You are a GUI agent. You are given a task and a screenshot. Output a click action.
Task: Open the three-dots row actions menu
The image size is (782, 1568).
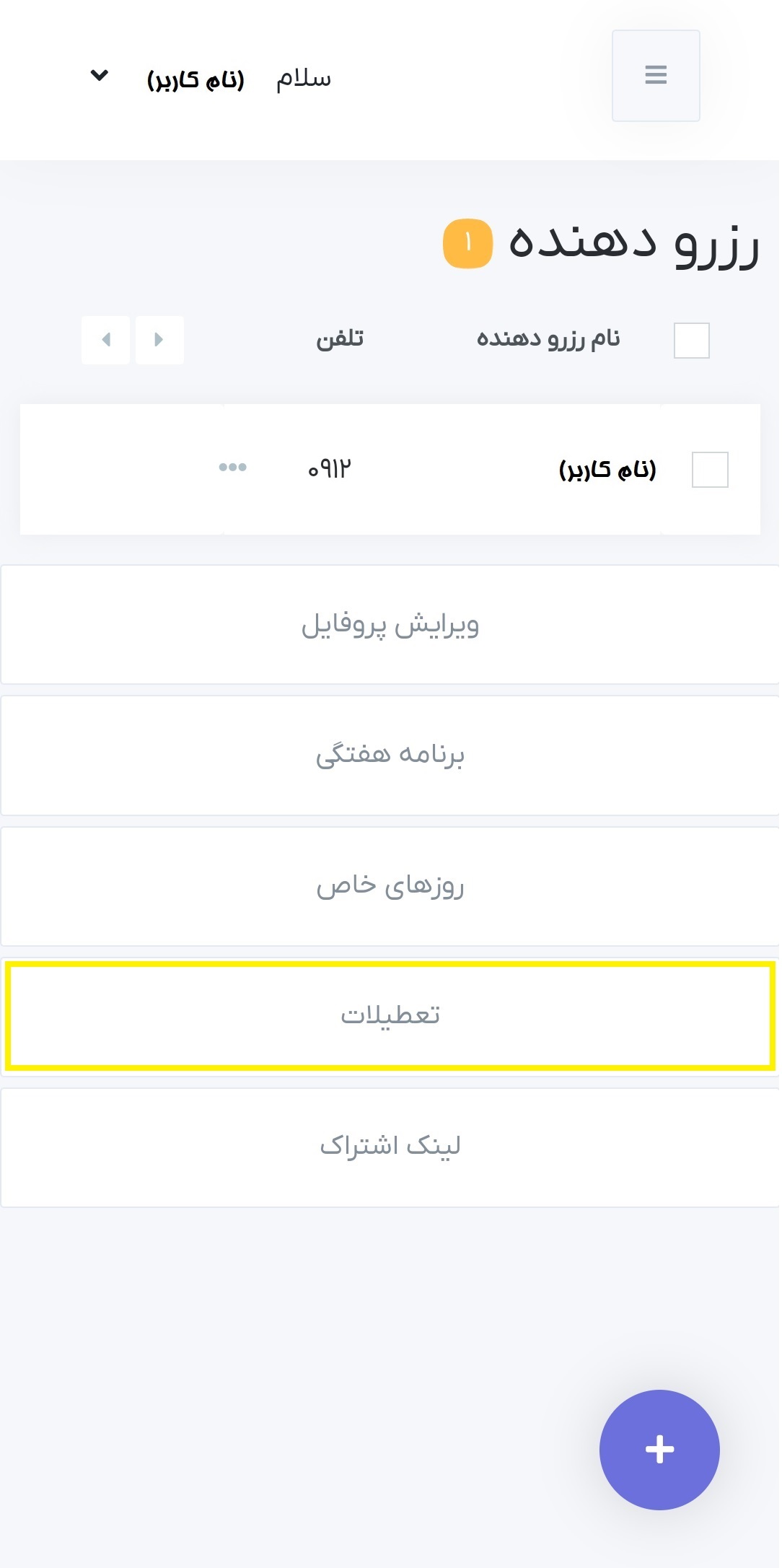(232, 468)
